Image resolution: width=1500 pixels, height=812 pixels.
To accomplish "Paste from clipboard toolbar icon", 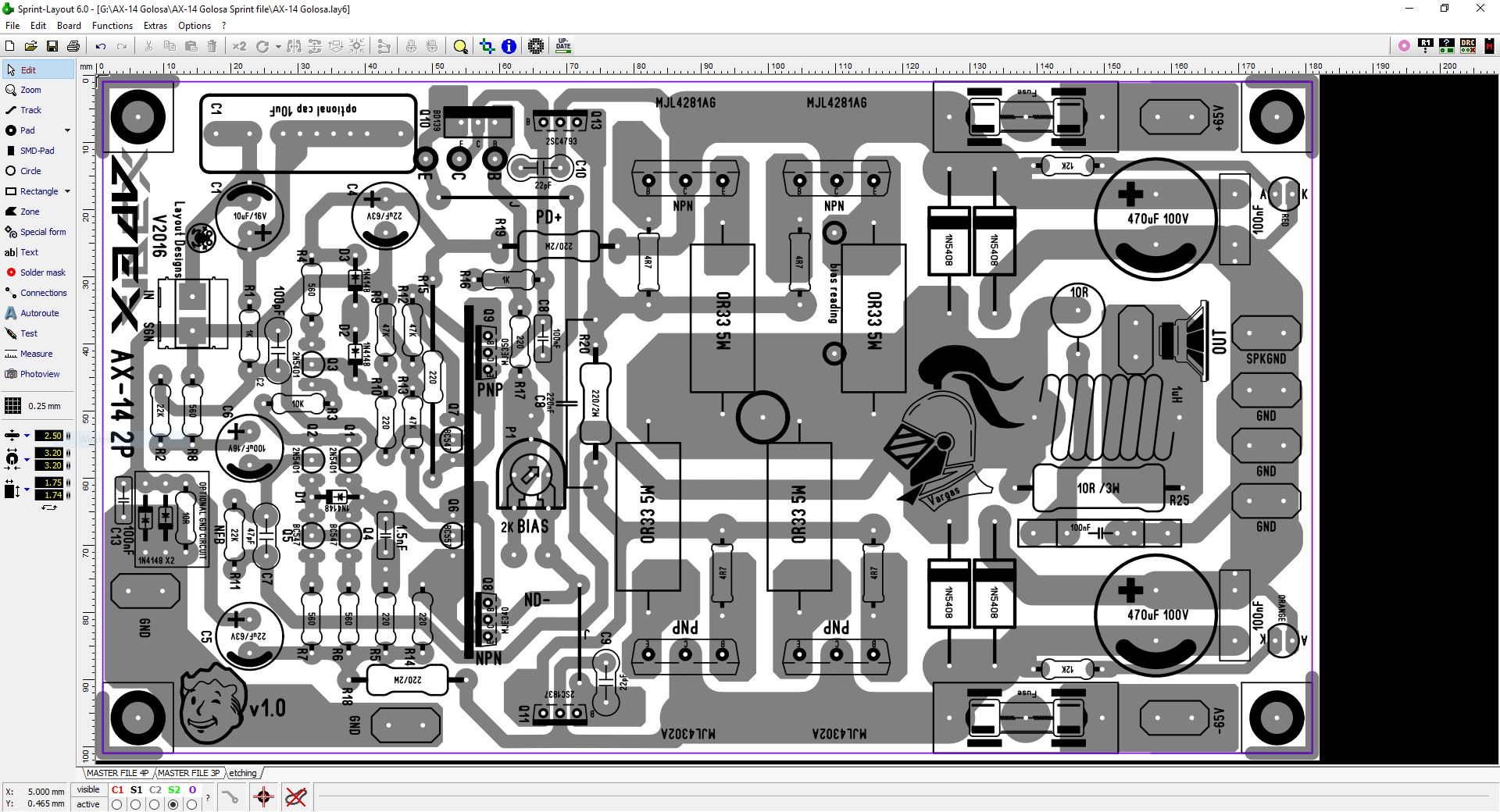I will pyautogui.click(x=191, y=47).
